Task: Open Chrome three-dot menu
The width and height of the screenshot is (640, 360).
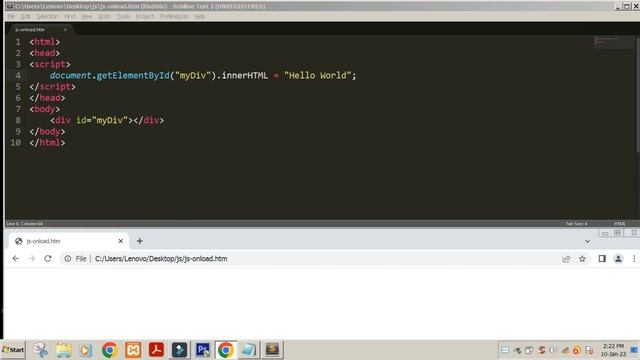Action: 634,258
